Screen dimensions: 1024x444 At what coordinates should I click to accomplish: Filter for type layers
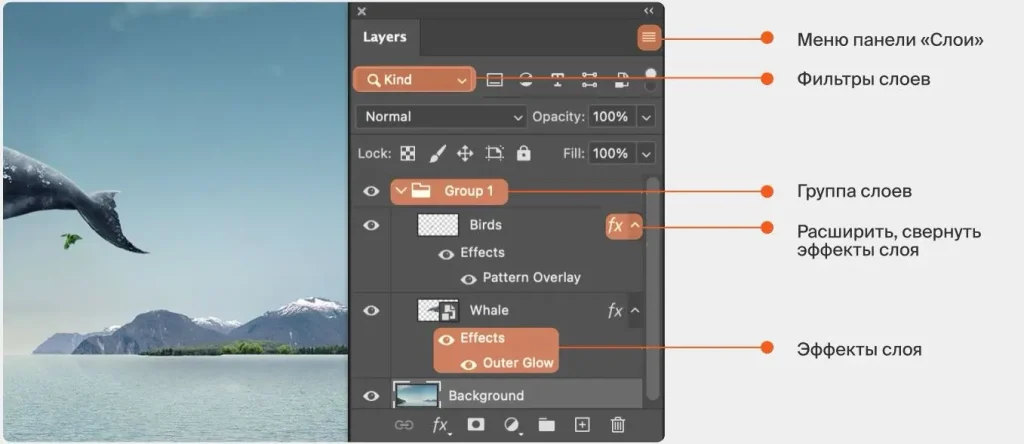point(558,81)
